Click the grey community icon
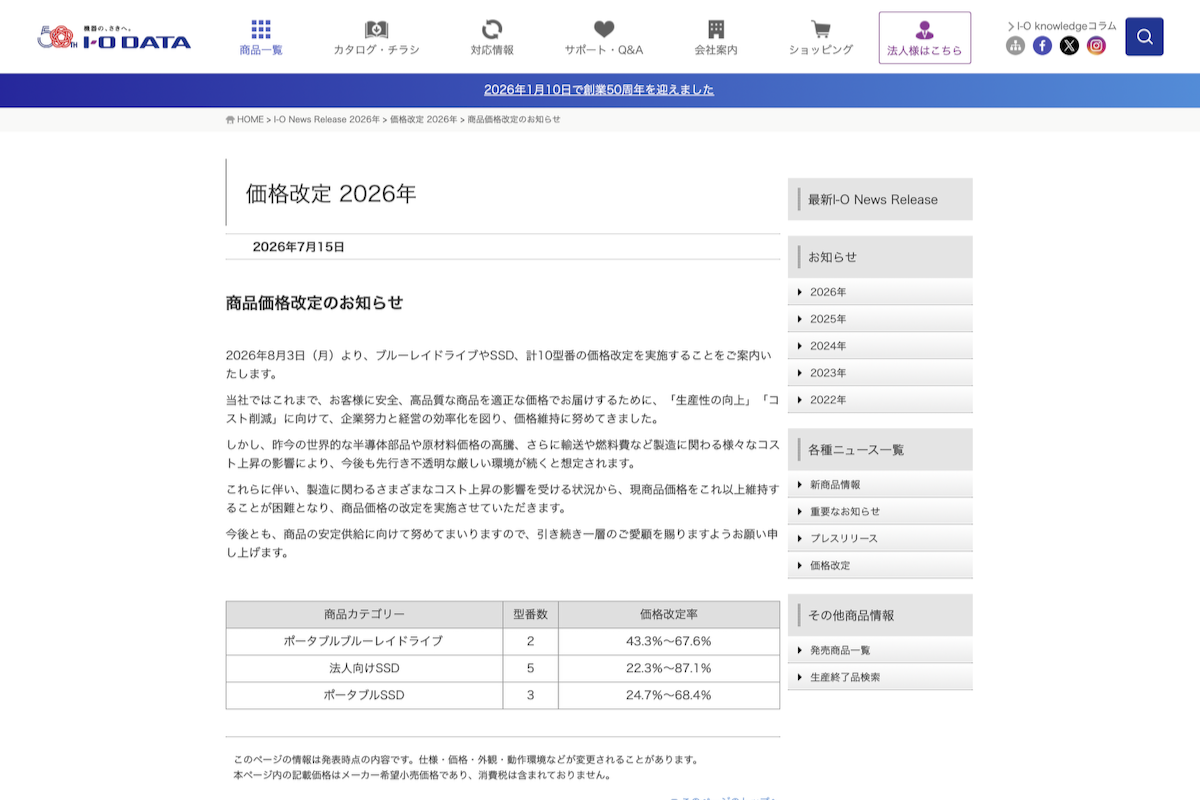This screenshot has height=800, width=1200. click(x=1016, y=45)
